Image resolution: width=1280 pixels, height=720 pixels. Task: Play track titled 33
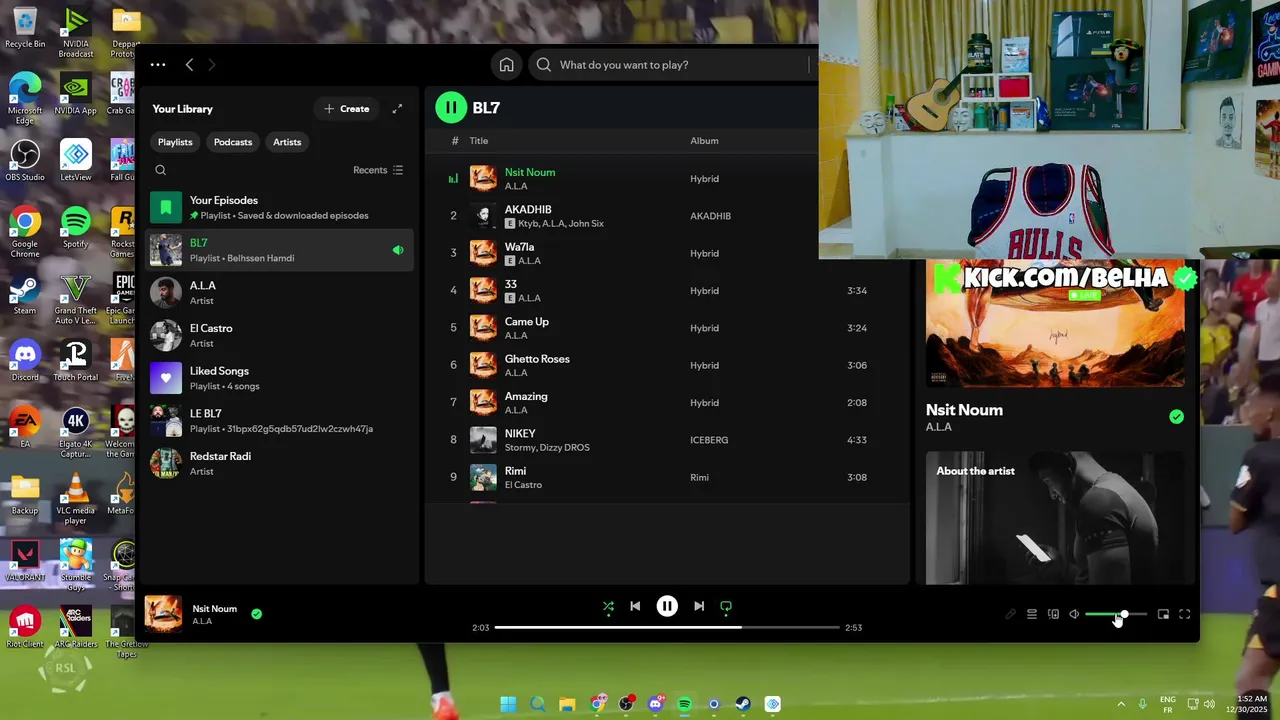click(x=511, y=284)
